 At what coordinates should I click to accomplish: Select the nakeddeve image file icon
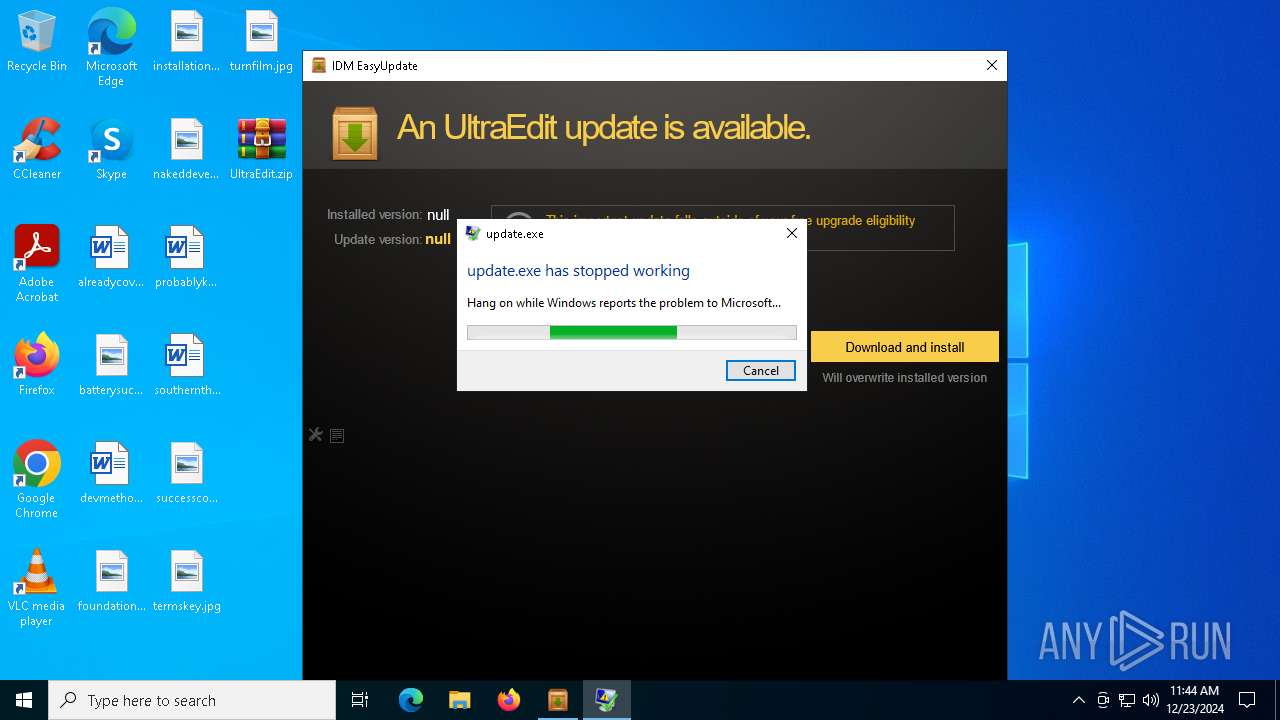pos(186,150)
